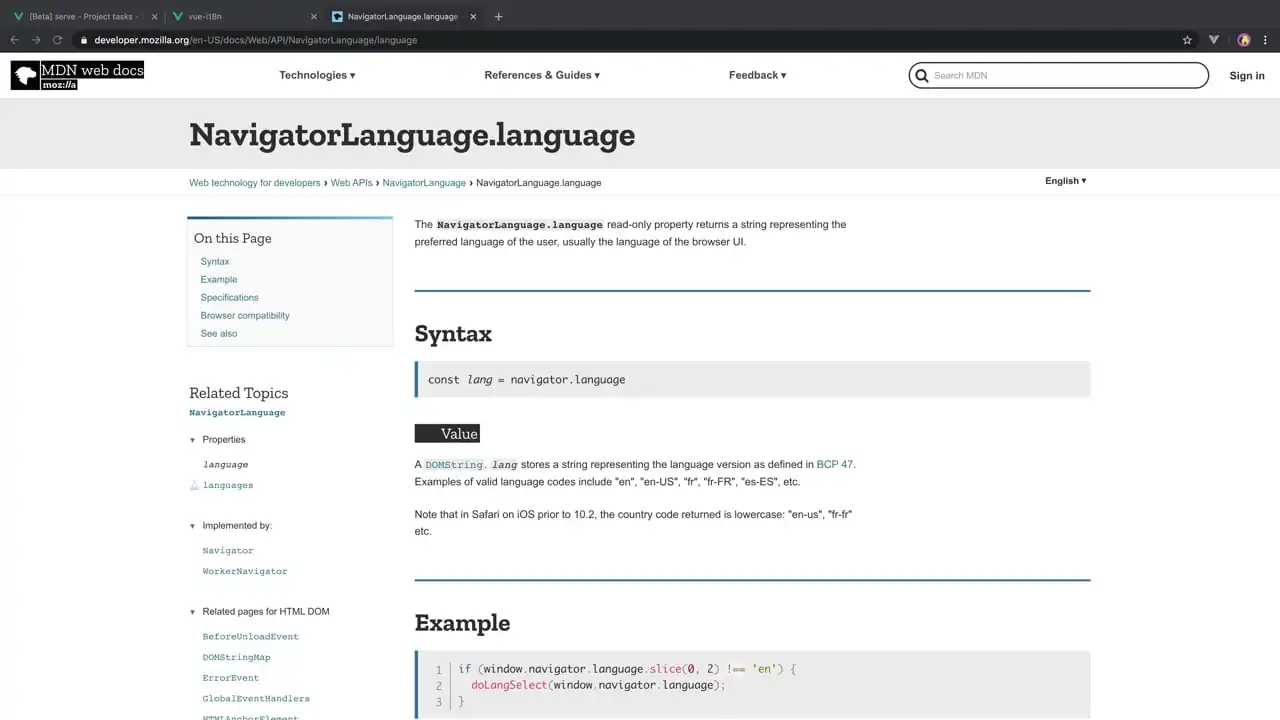Click the magnifier icon in Search MDN
The height and width of the screenshot is (720, 1280).
(921, 75)
